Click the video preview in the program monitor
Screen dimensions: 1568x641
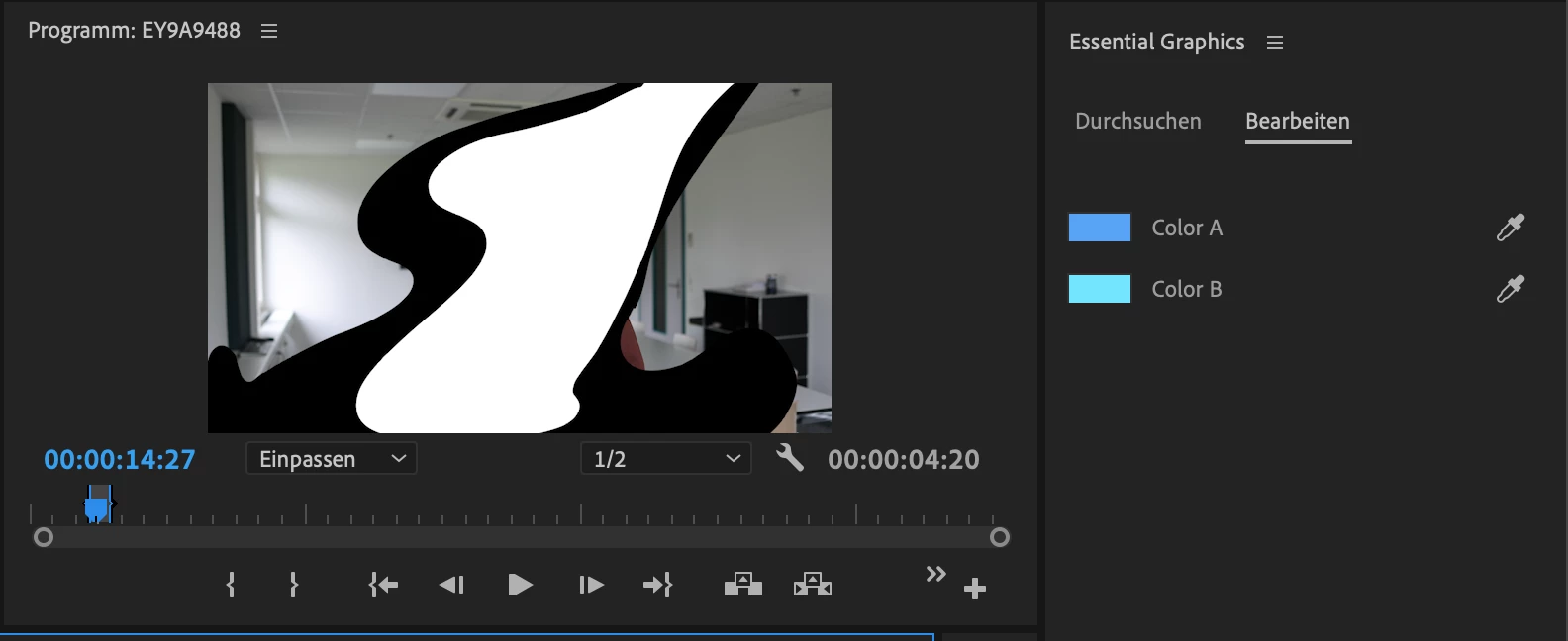point(520,258)
